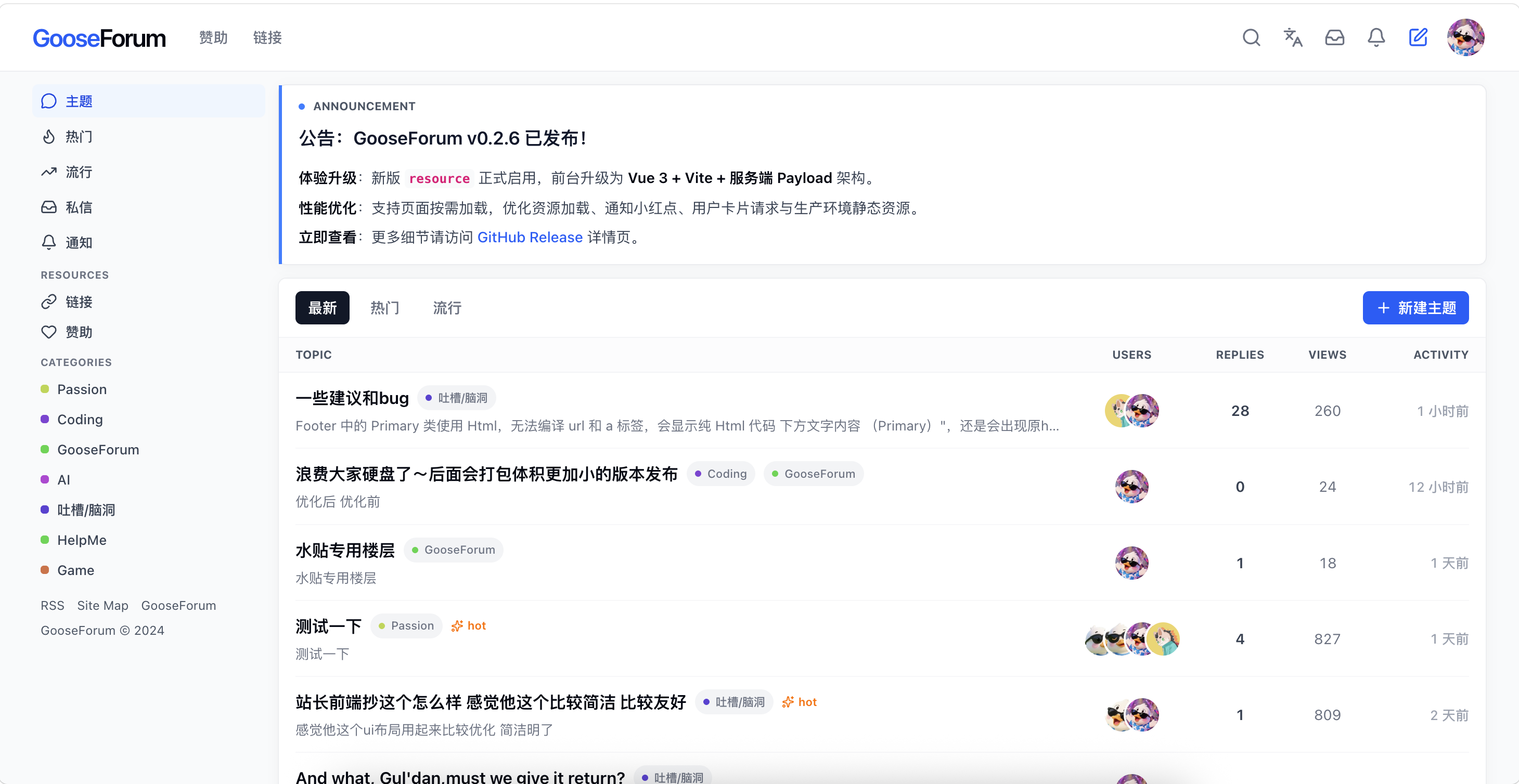Click Passion tag on 测试一下 topic
Screen dimensions: 1519x784
pyautogui.click(x=406, y=626)
